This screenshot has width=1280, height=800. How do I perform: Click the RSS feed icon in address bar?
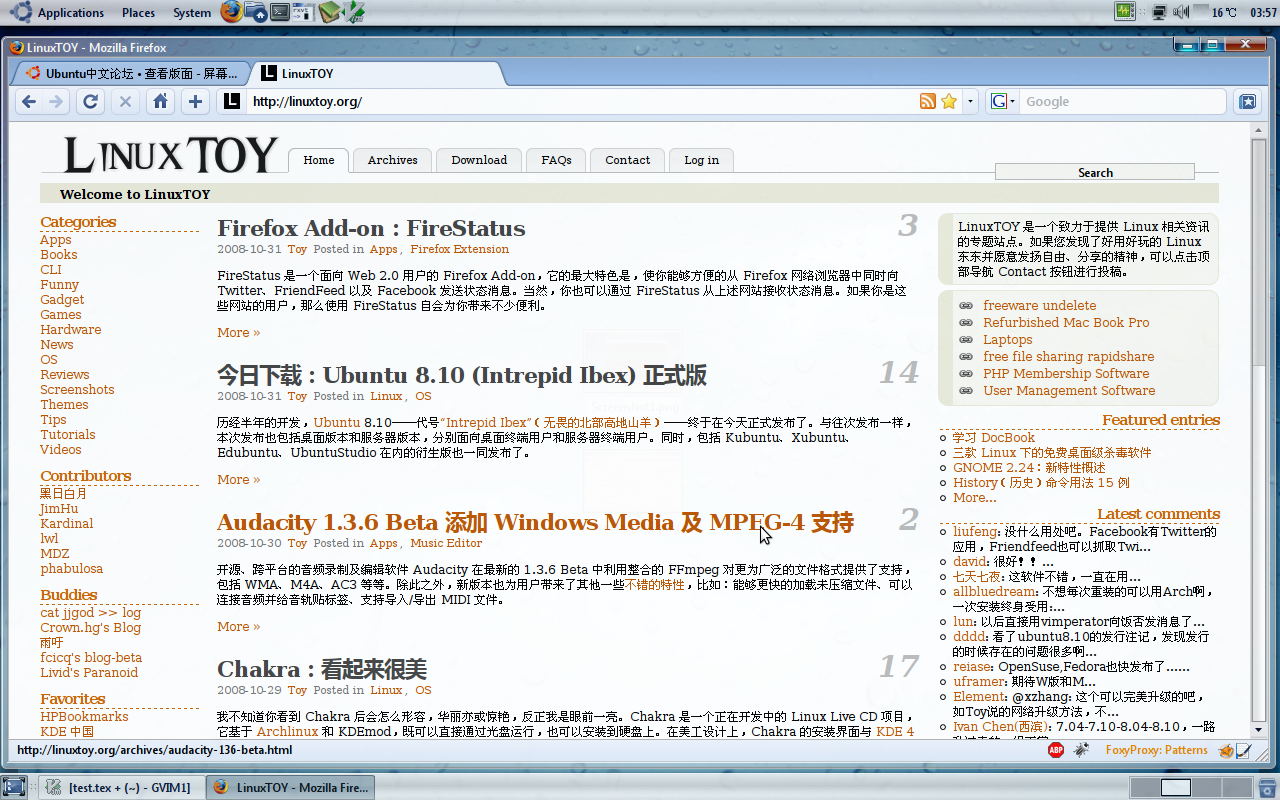[928, 101]
